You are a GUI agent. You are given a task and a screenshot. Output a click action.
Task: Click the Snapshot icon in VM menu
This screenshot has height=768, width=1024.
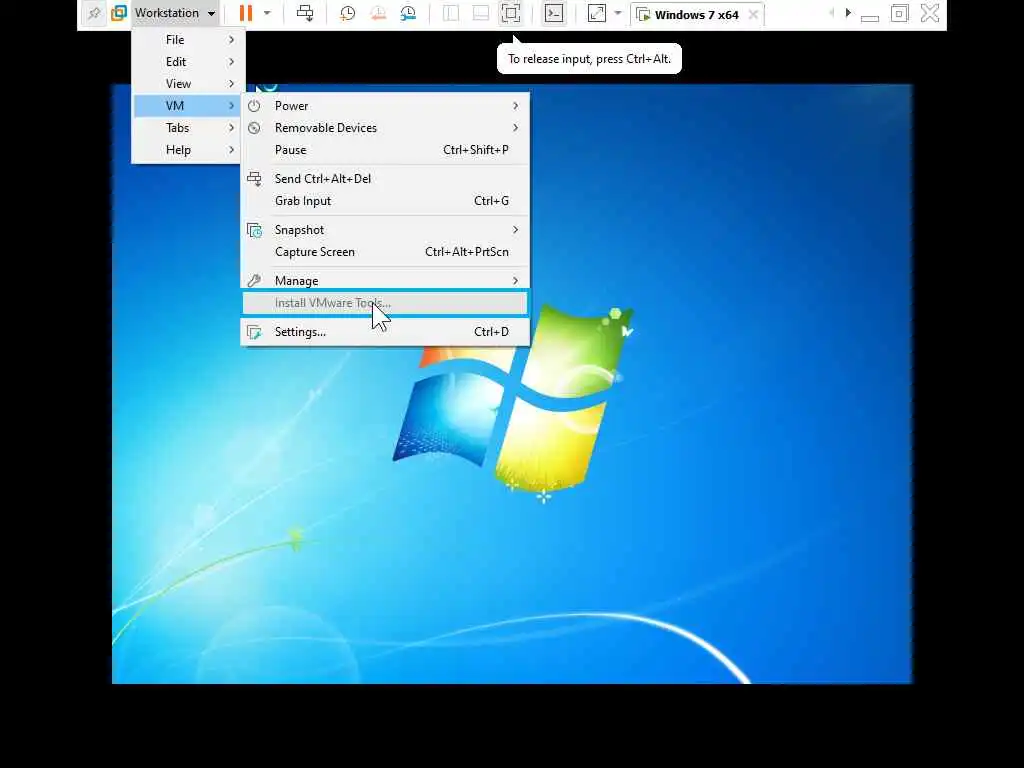254,230
